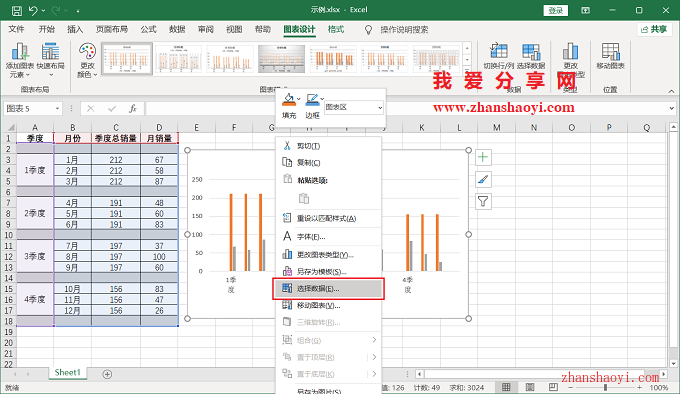Click the Sign in button
Image resolution: width=680 pixels, height=394 pixels.
pos(556,10)
